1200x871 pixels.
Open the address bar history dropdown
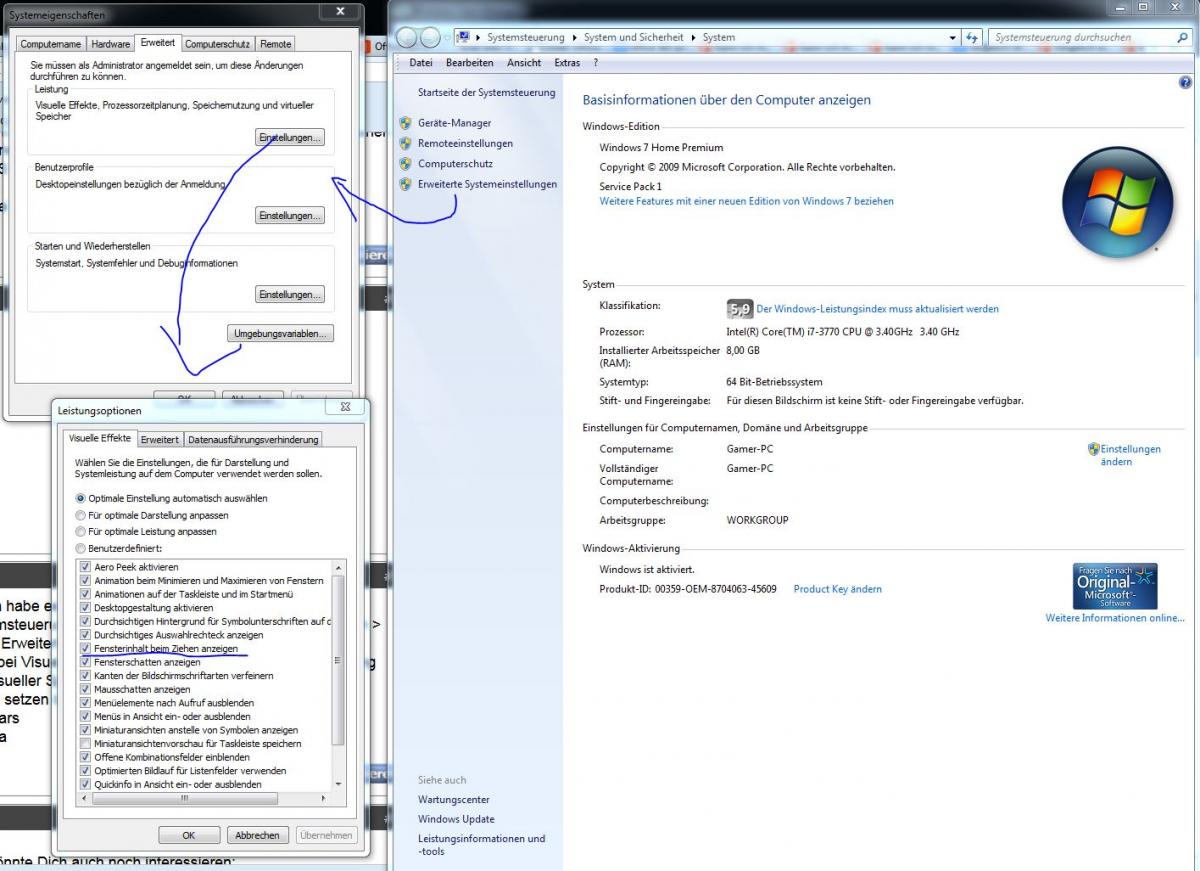pos(953,38)
